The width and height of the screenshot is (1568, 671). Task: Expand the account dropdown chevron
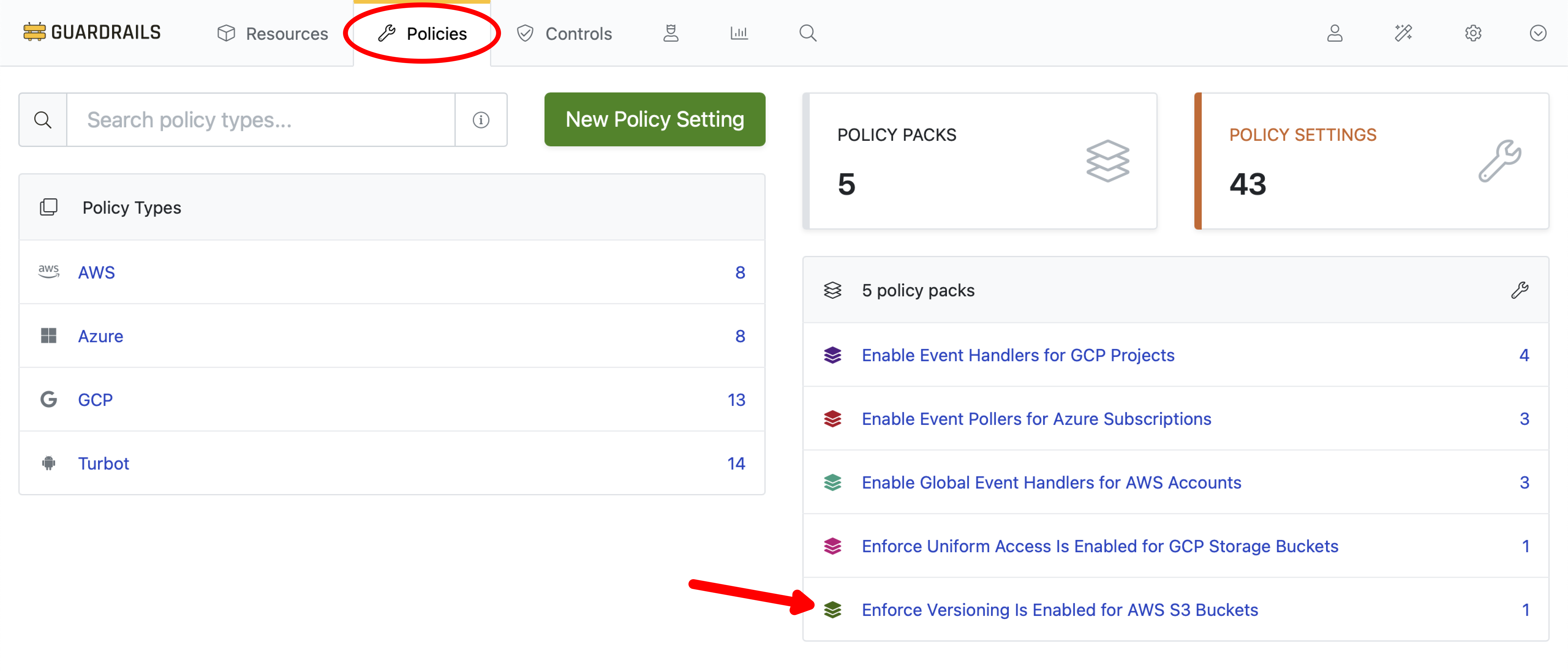click(x=1538, y=33)
